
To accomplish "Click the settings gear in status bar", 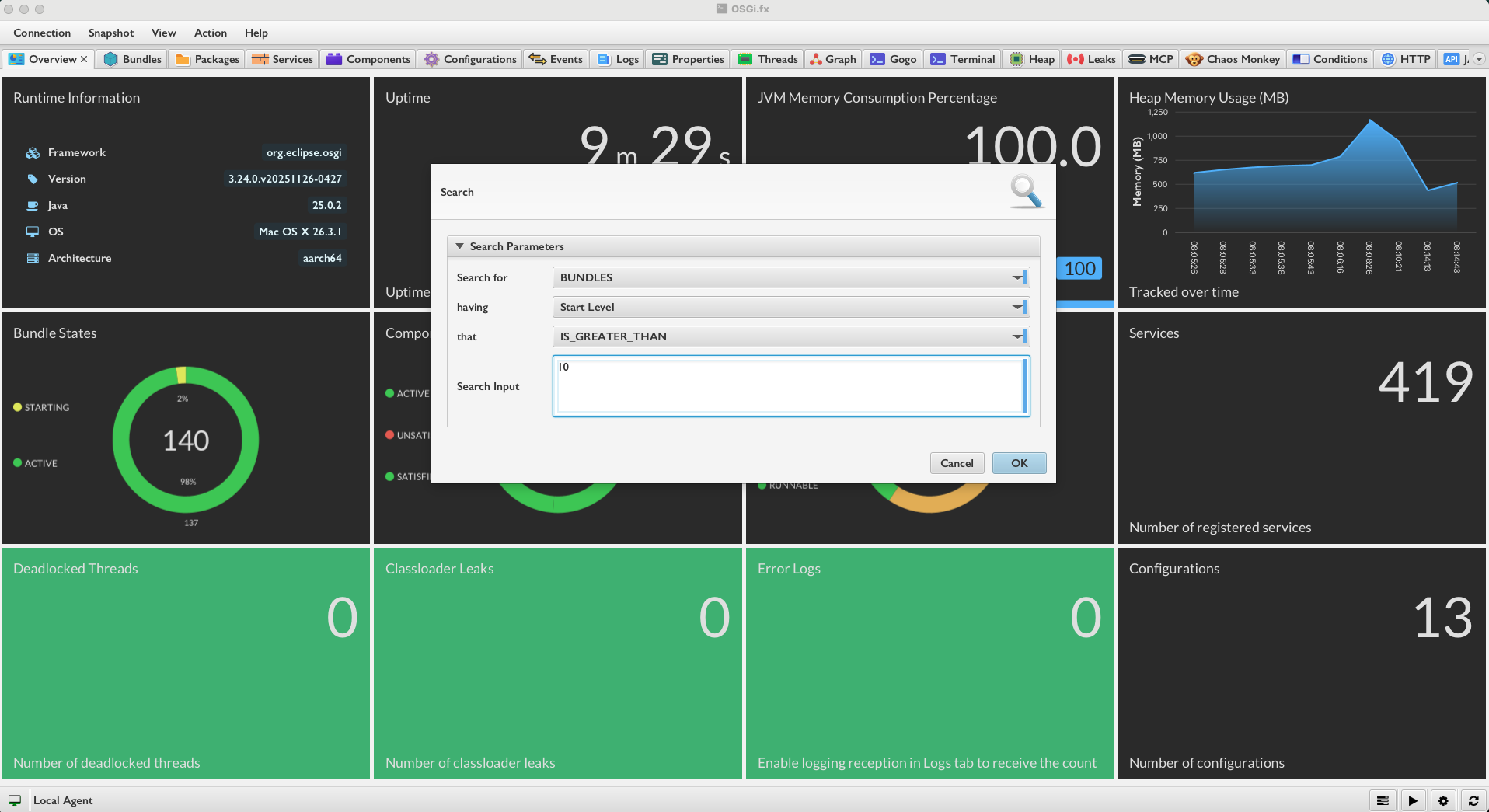I will click(x=1443, y=800).
